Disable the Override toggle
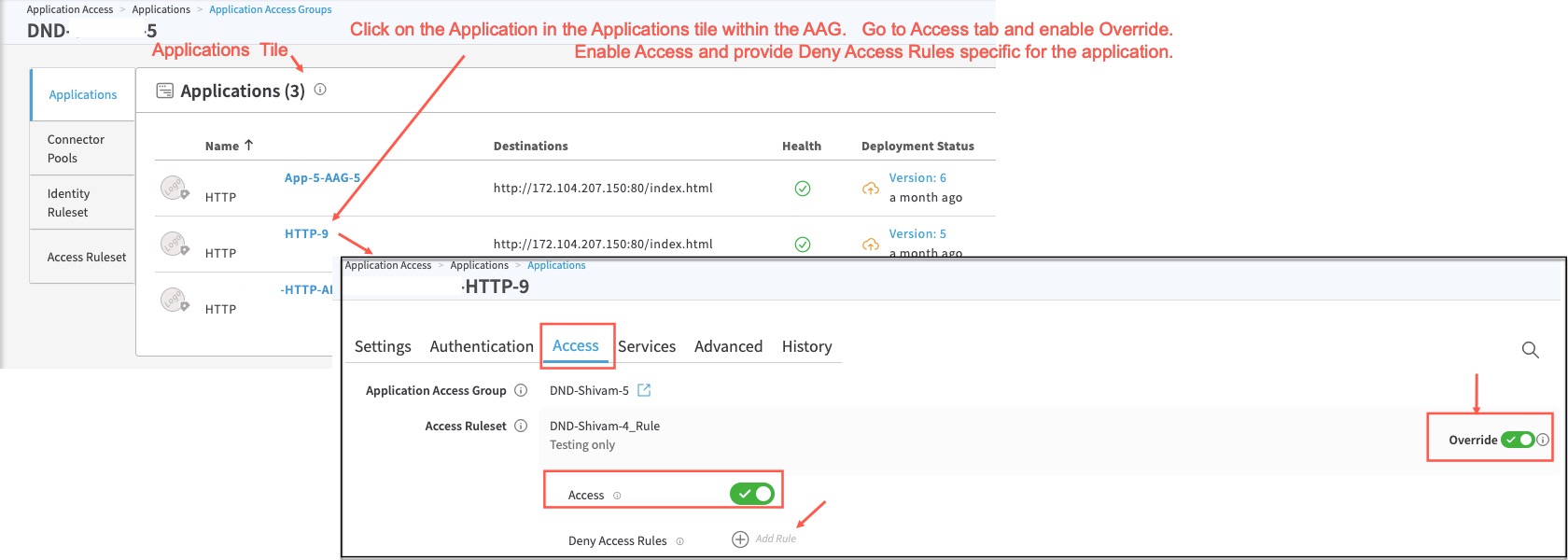The width and height of the screenshot is (1568, 560). coord(1517,440)
